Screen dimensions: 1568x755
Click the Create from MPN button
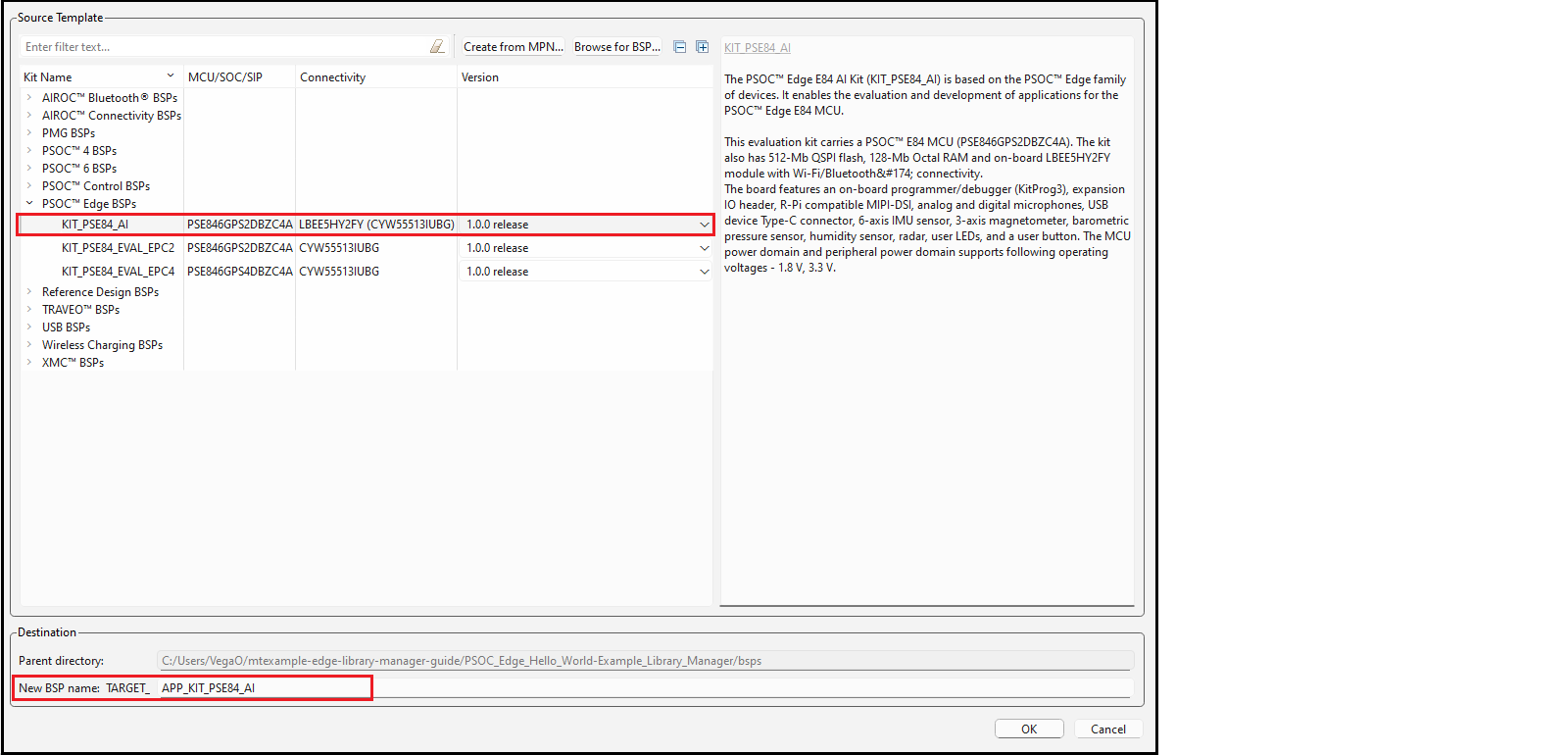pyautogui.click(x=513, y=47)
